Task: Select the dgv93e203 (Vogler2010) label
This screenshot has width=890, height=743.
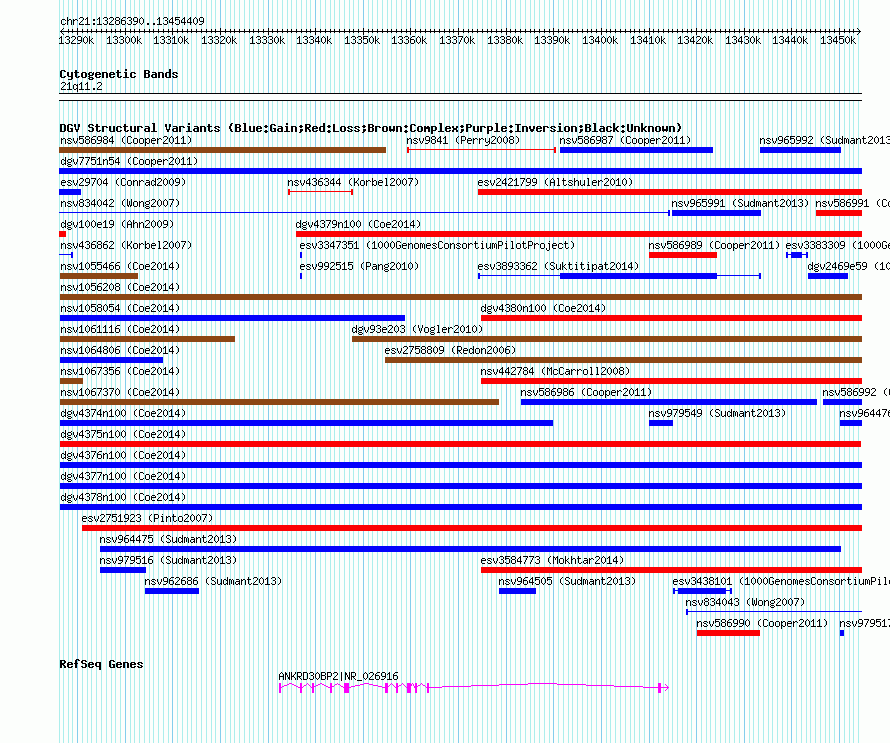Action: coord(417,329)
